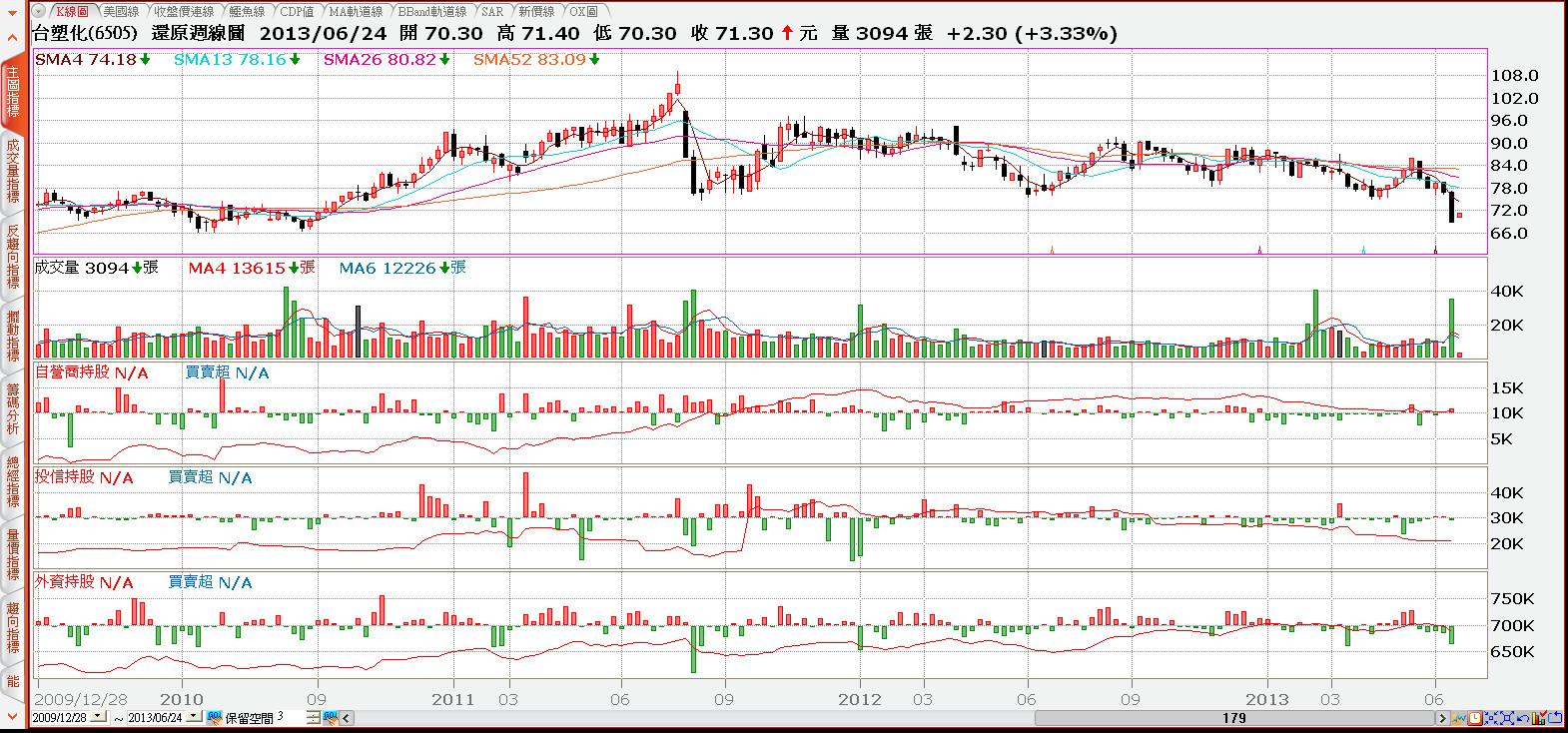Switch to the OX圖 tab
The width and height of the screenshot is (1568, 733).
(x=584, y=11)
